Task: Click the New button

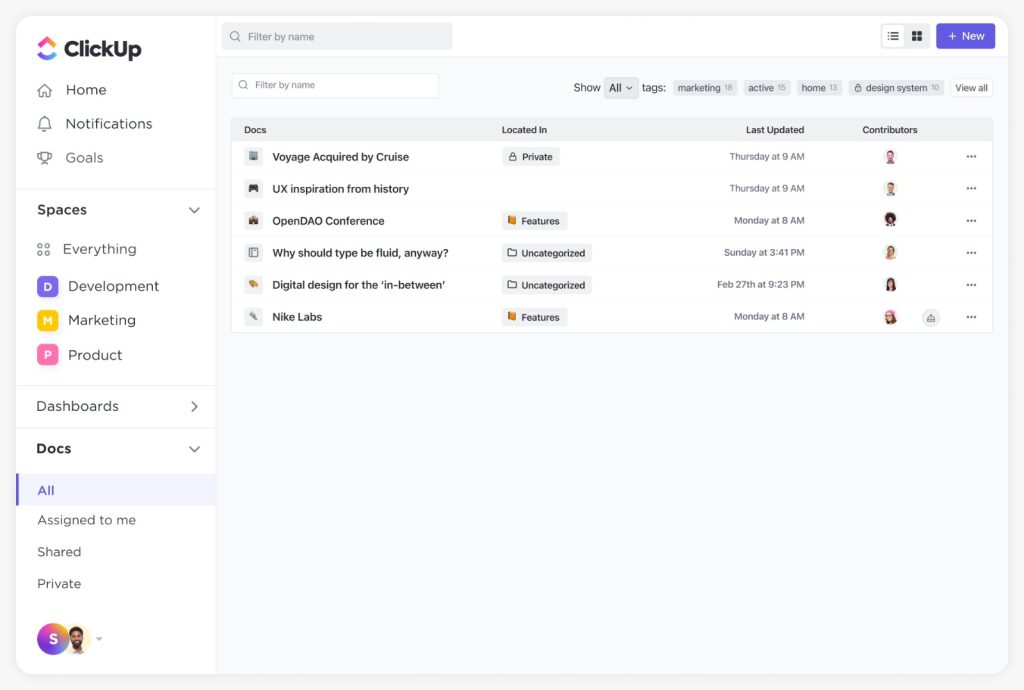Action: coord(965,36)
